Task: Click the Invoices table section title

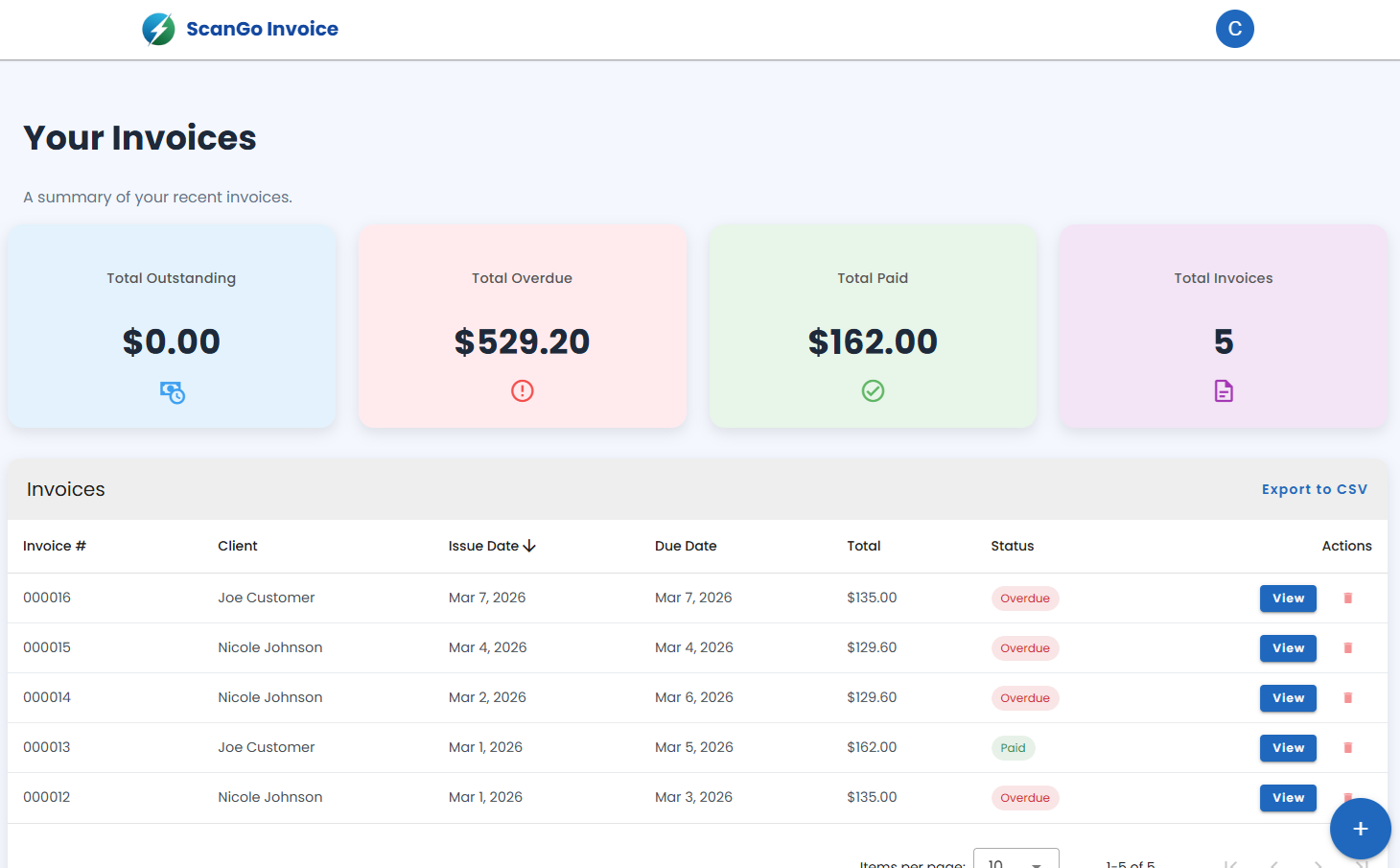Action: point(66,489)
